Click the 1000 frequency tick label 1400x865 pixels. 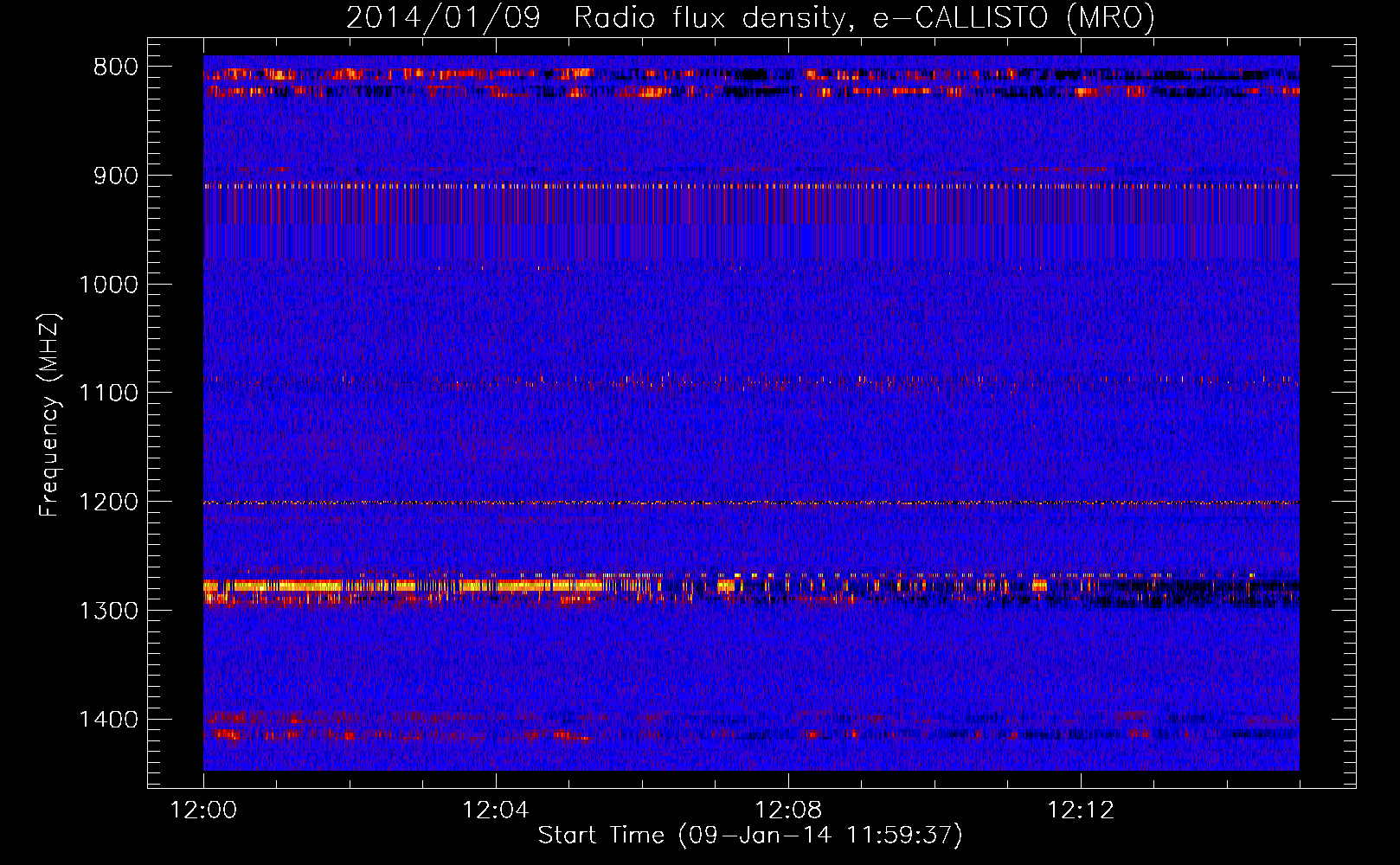click(108, 285)
